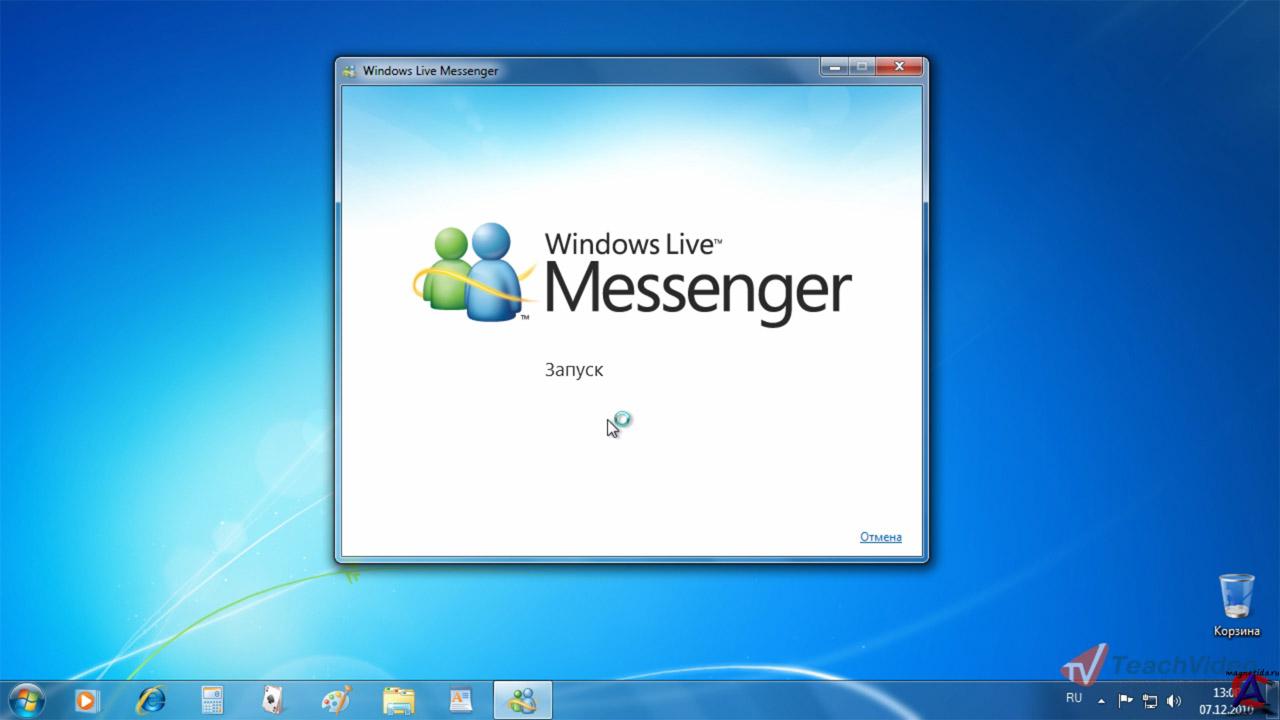Open the volume speaker control
Image resolution: width=1280 pixels, height=720 pixels.
tap(1174, 700)
